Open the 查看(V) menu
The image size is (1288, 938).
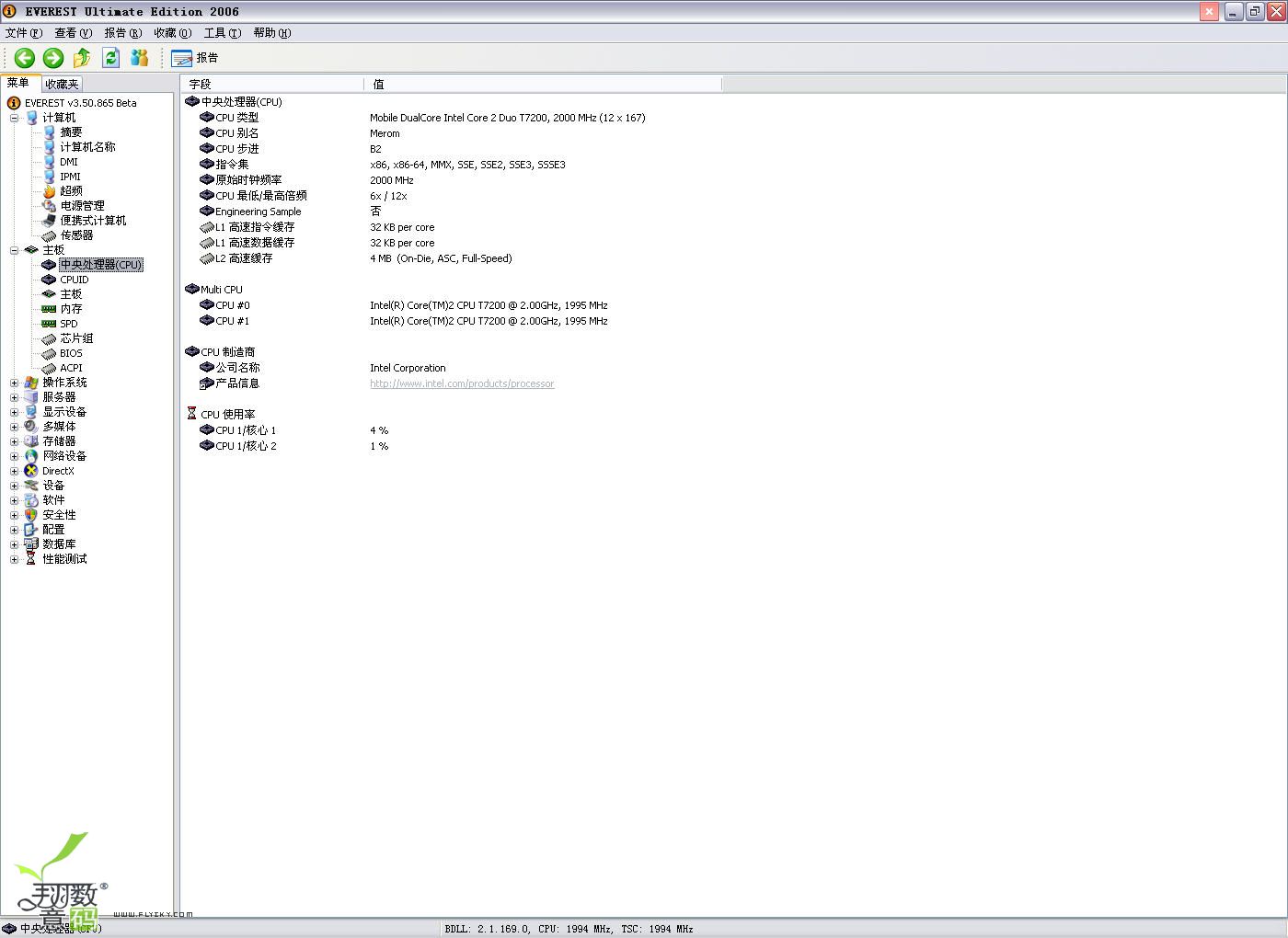[74, 33]
